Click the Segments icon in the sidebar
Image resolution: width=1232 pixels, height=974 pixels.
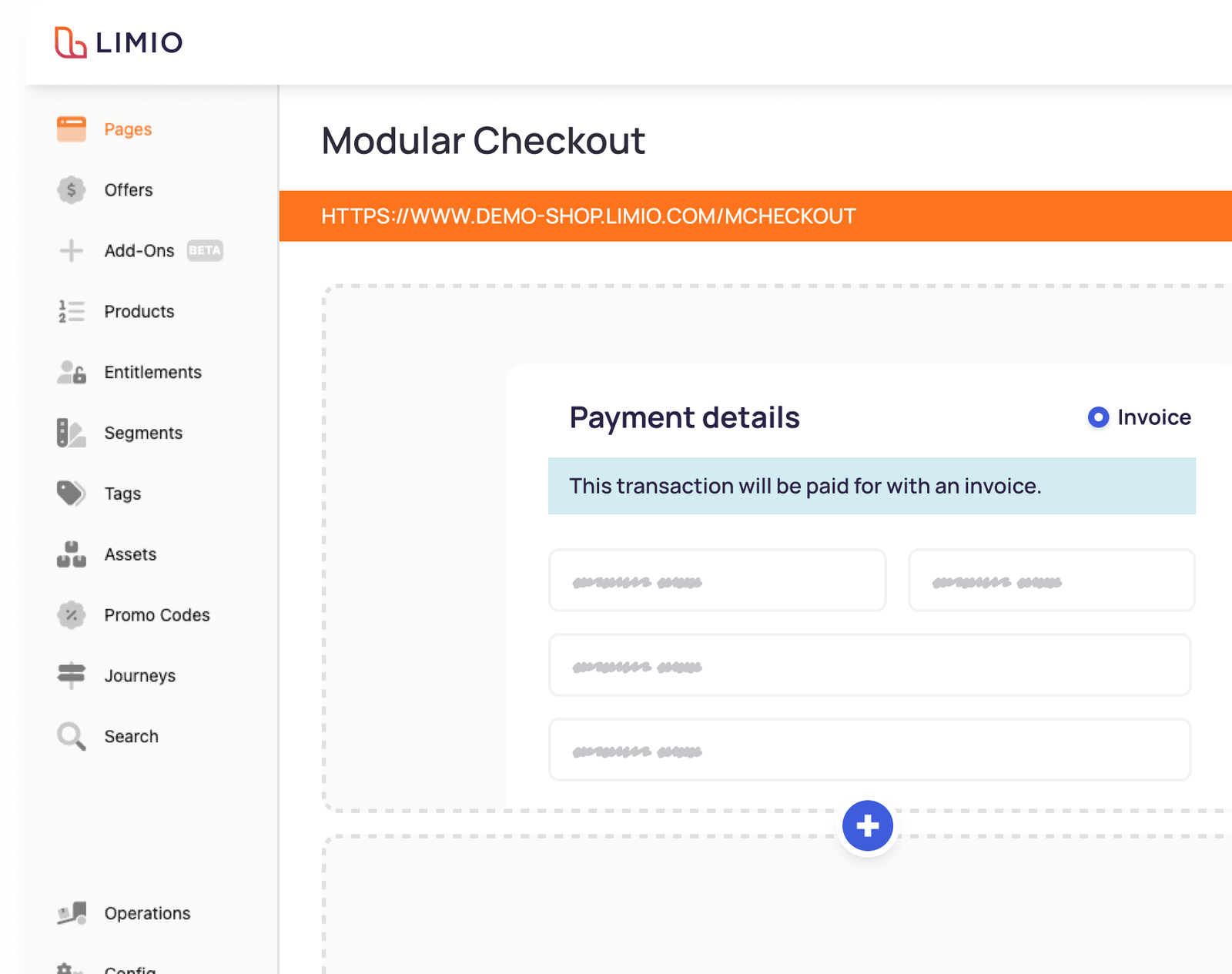coord(71,433)
